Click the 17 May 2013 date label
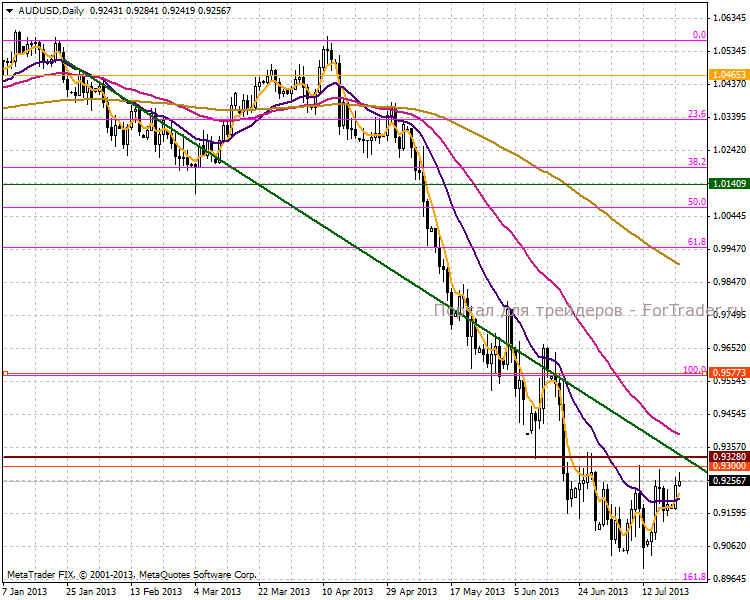 (x=477, y=591)
